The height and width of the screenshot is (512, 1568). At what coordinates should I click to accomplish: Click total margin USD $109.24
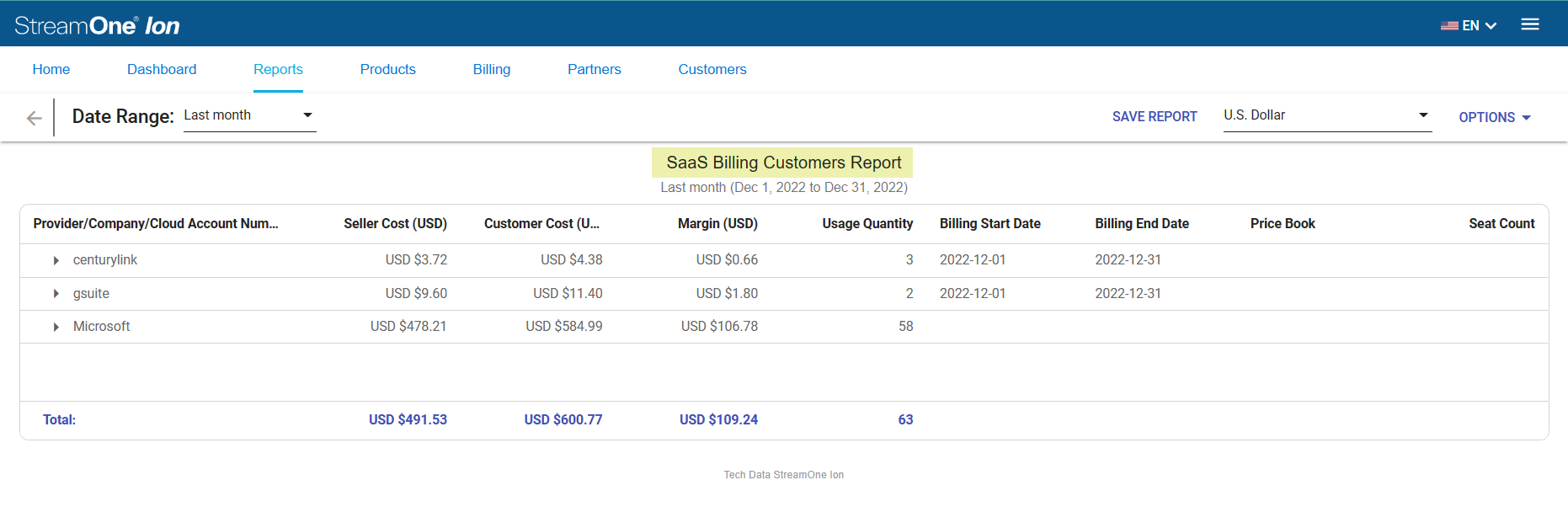[718, 419]
